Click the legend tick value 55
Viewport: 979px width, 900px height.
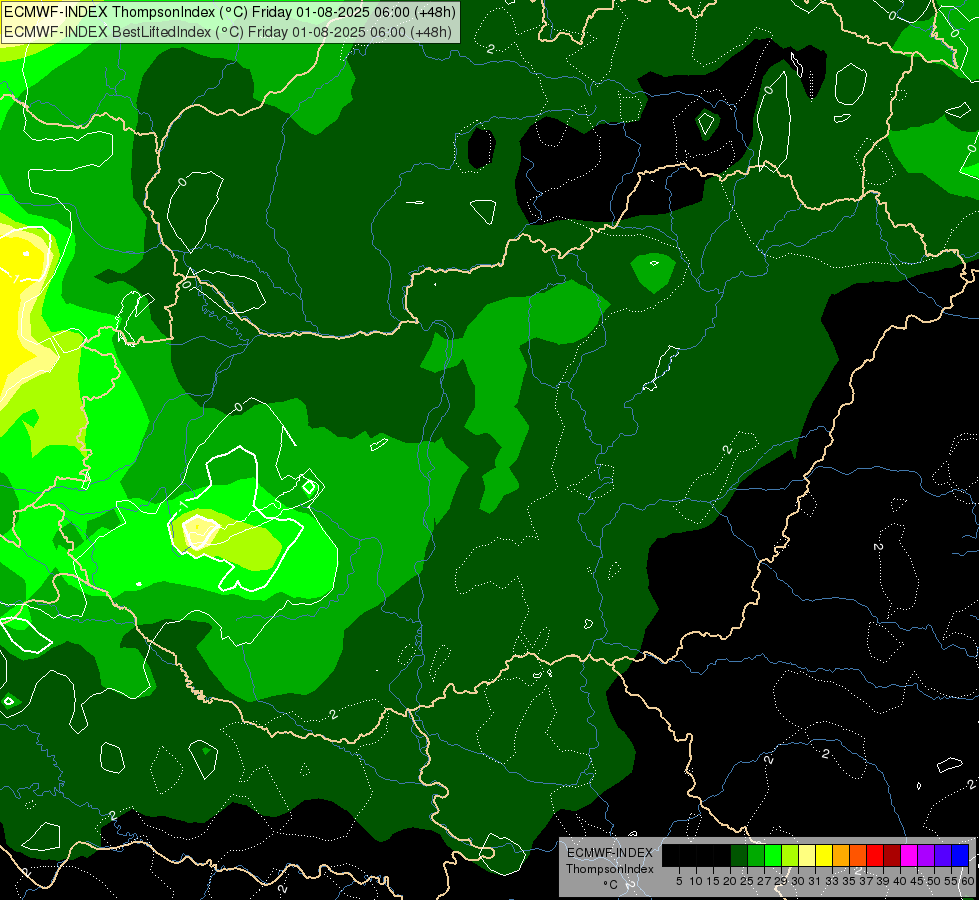952,881
